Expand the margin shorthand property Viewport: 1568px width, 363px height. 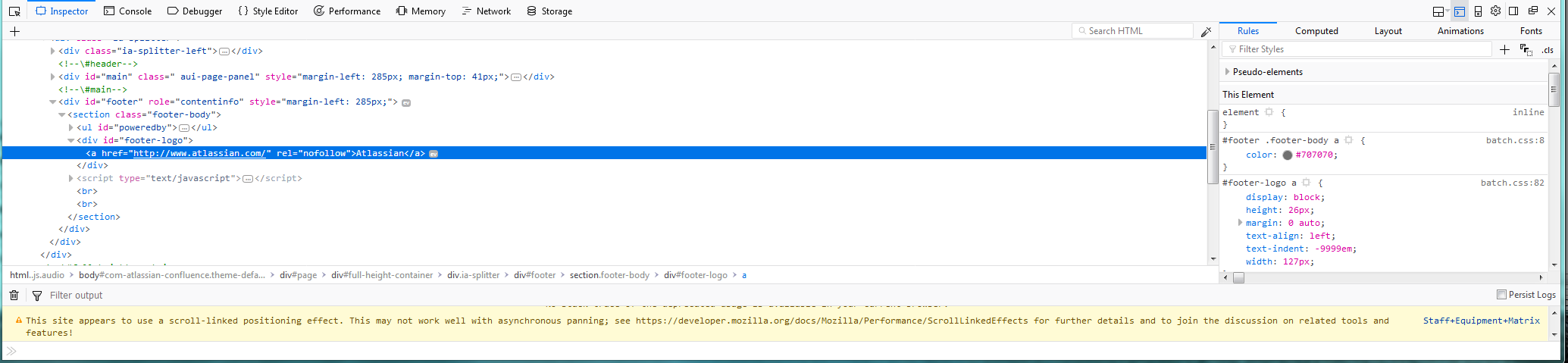pos(1240,223)
